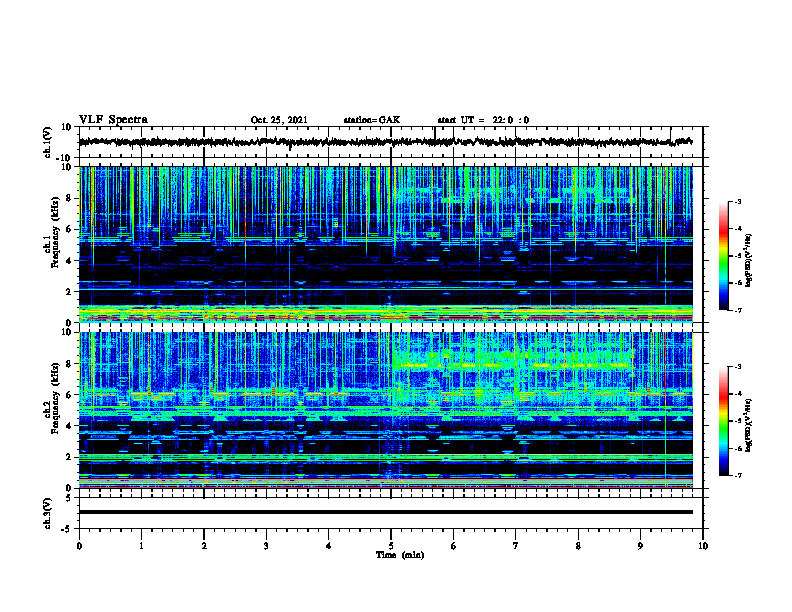Click the time axis tick label "8"
792x612 pixels.
coord(578,546)
